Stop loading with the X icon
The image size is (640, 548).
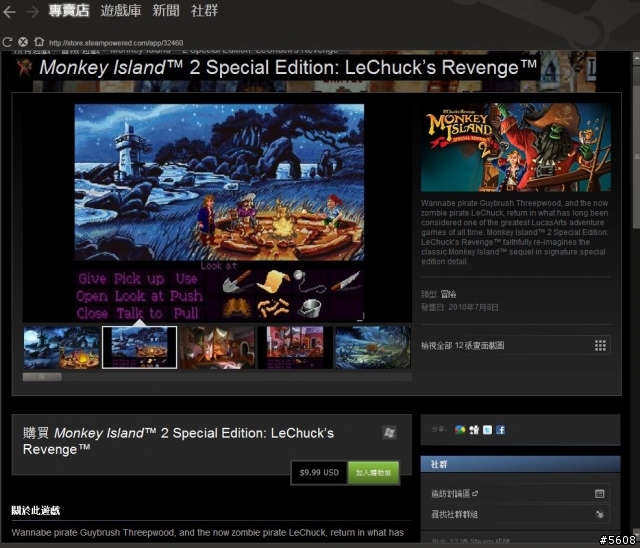pyautogui.click(x=23, y=42)
